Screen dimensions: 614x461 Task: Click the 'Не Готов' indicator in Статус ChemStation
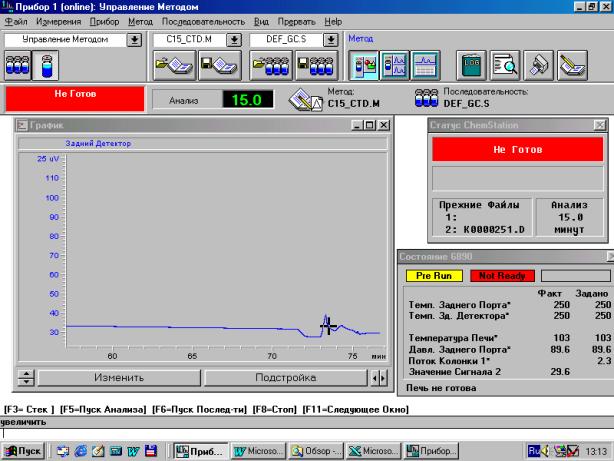(517, 149)
